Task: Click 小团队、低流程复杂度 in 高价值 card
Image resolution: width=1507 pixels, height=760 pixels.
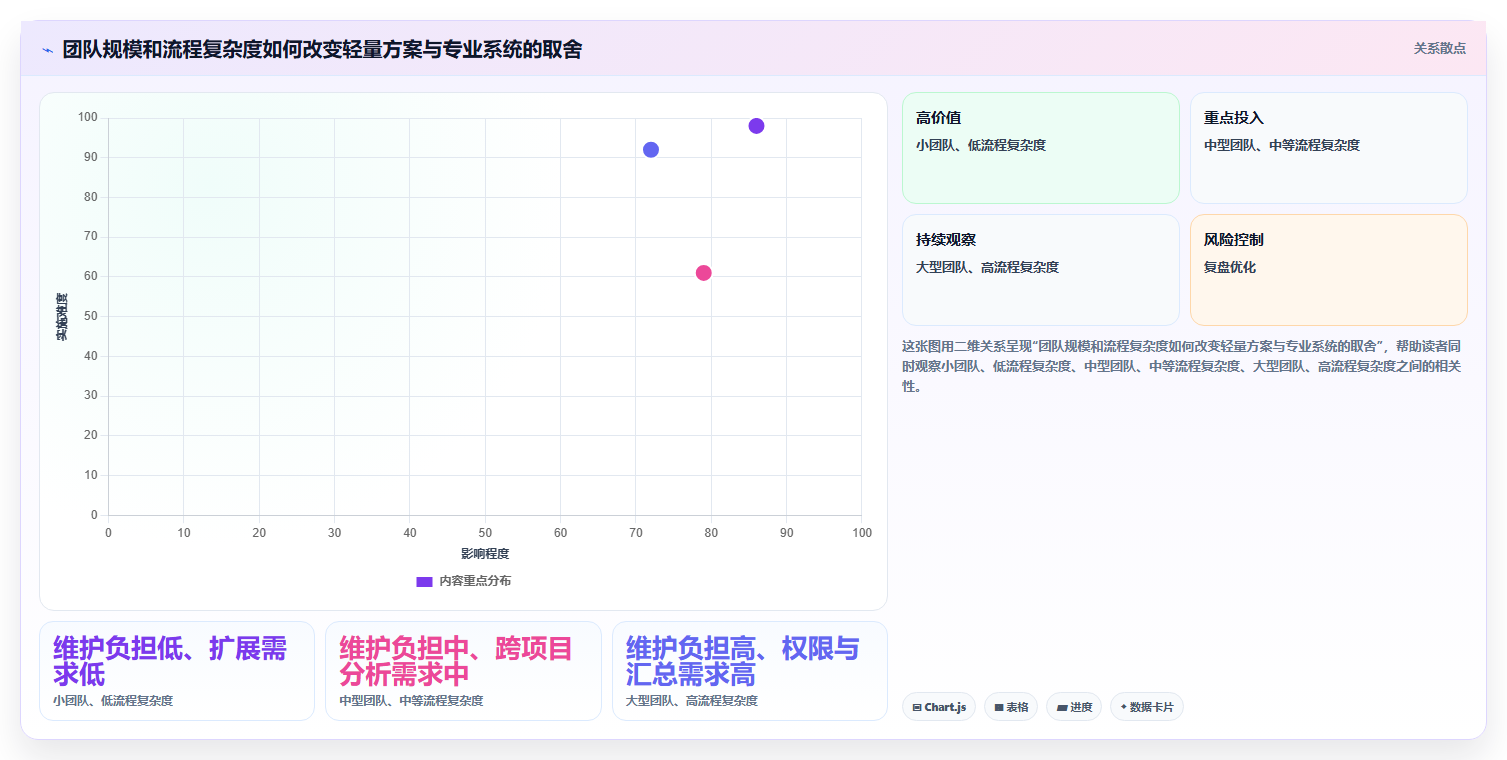Action: [x=981, y=145]
